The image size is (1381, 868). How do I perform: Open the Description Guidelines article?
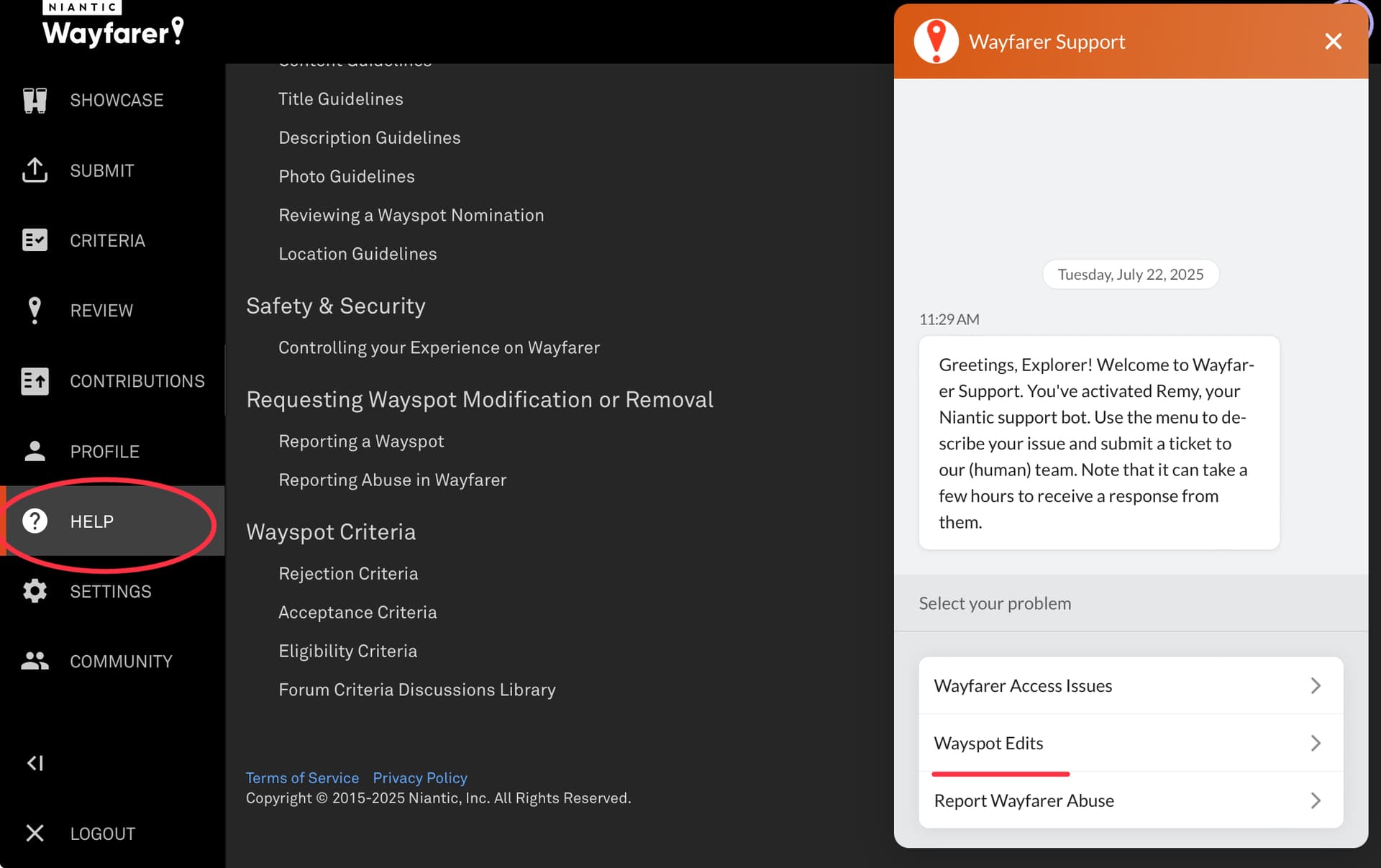coord(370,137)
